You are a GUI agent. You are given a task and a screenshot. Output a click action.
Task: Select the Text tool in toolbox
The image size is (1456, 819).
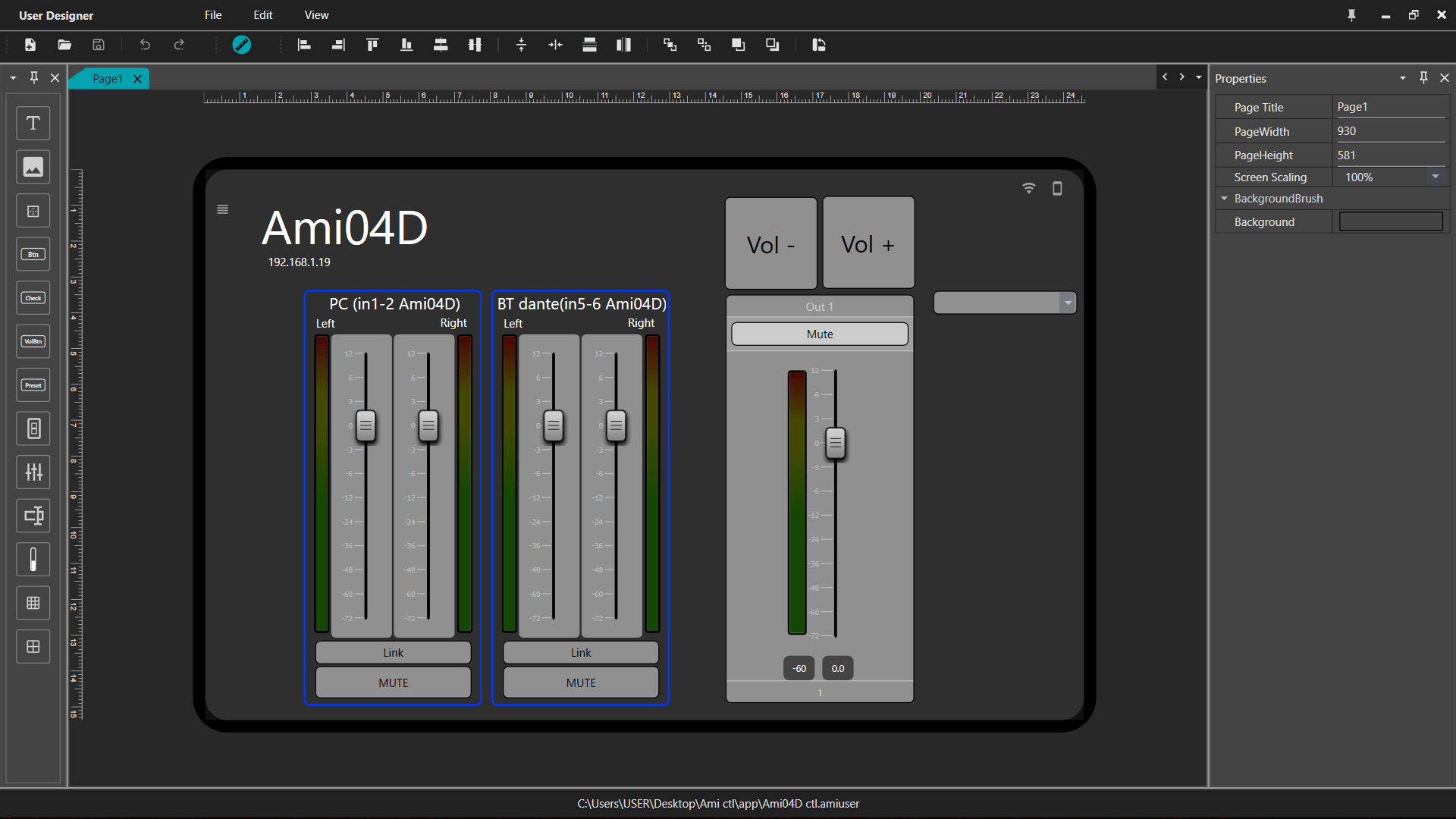tap(33, 123)
